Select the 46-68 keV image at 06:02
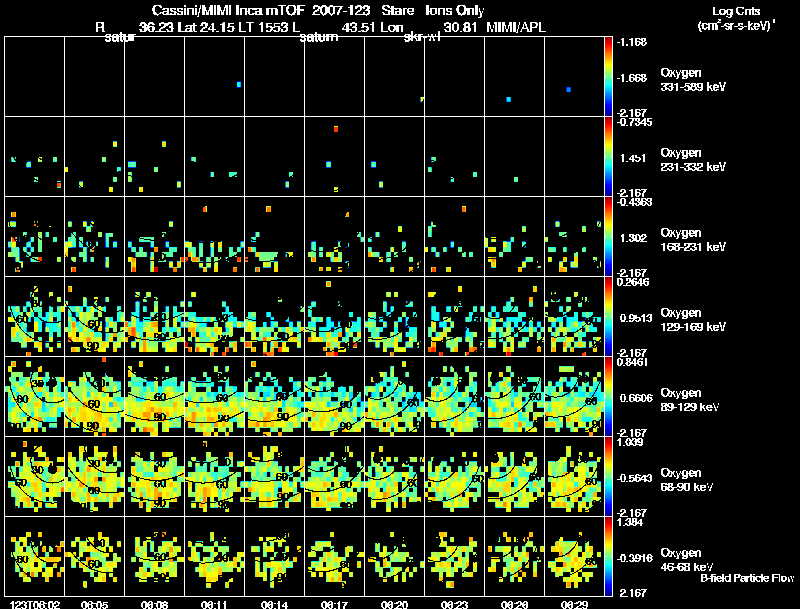Screen dimensions: 800x609 34,556
